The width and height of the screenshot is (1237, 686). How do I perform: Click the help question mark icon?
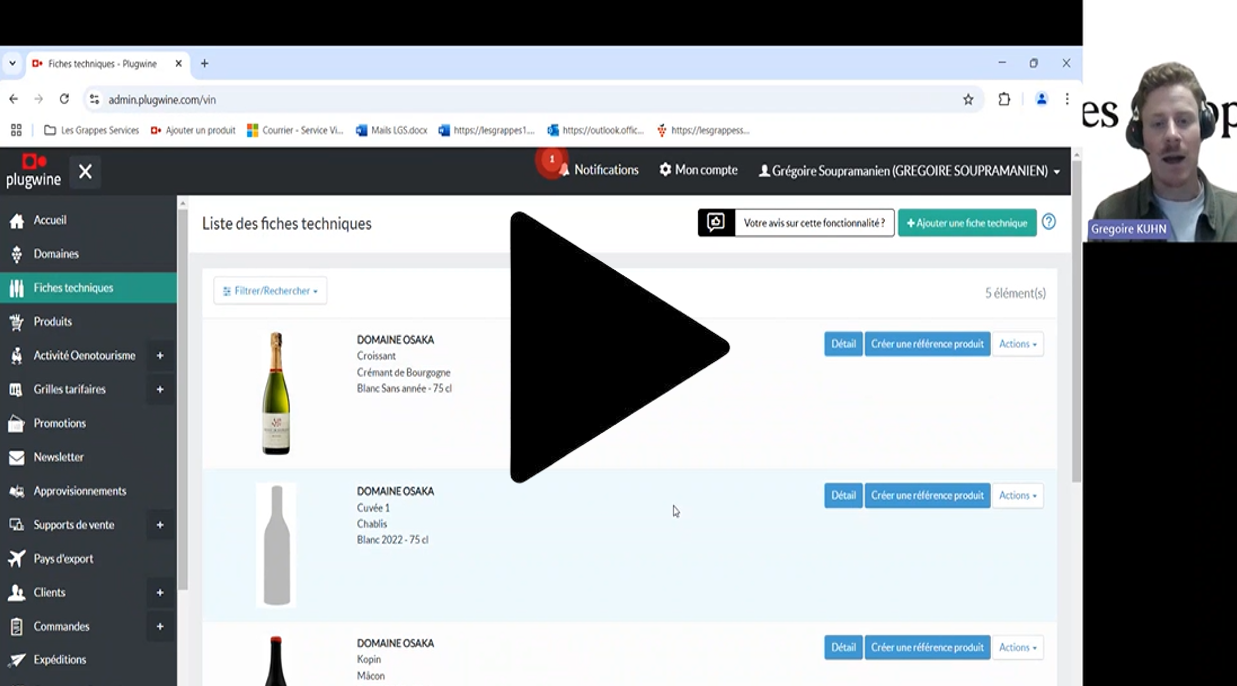pyautogui.click(x=1048, y=222)
